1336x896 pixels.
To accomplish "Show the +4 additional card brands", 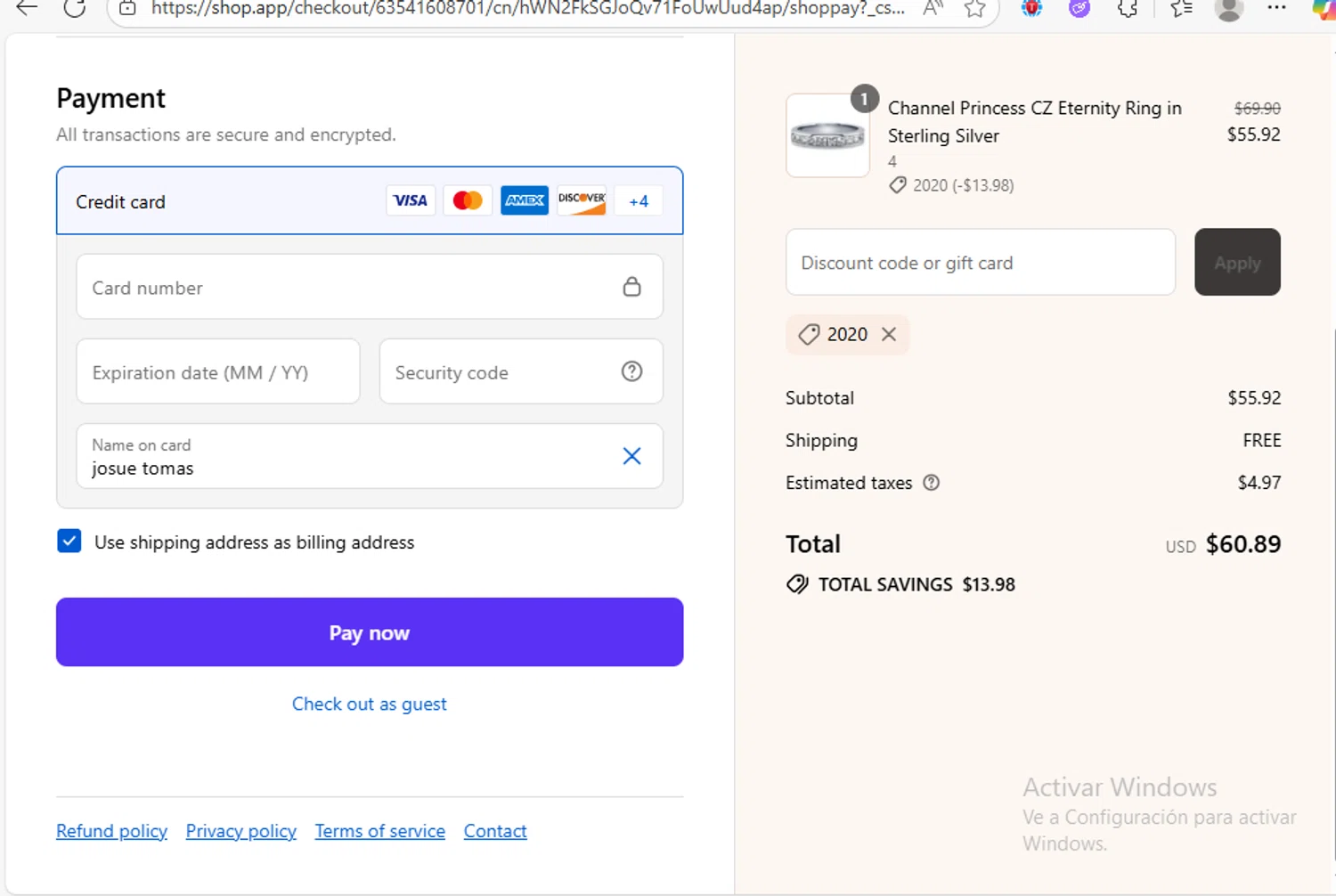I will [639, 201].
